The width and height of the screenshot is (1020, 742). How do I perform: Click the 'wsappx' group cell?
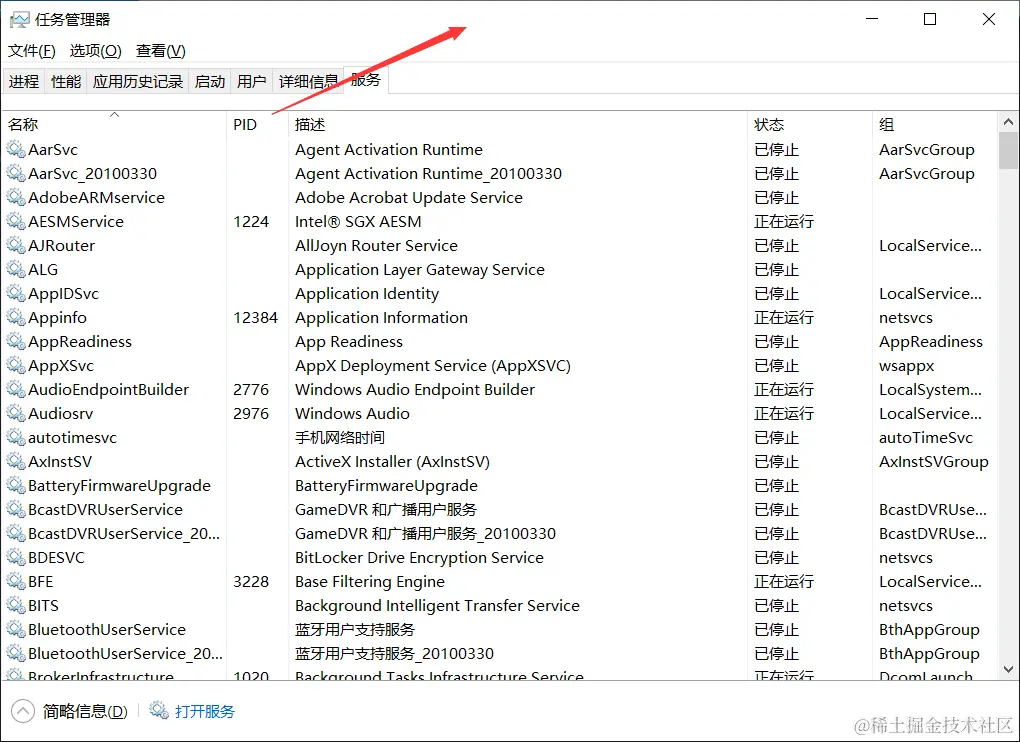coord(906,367)
